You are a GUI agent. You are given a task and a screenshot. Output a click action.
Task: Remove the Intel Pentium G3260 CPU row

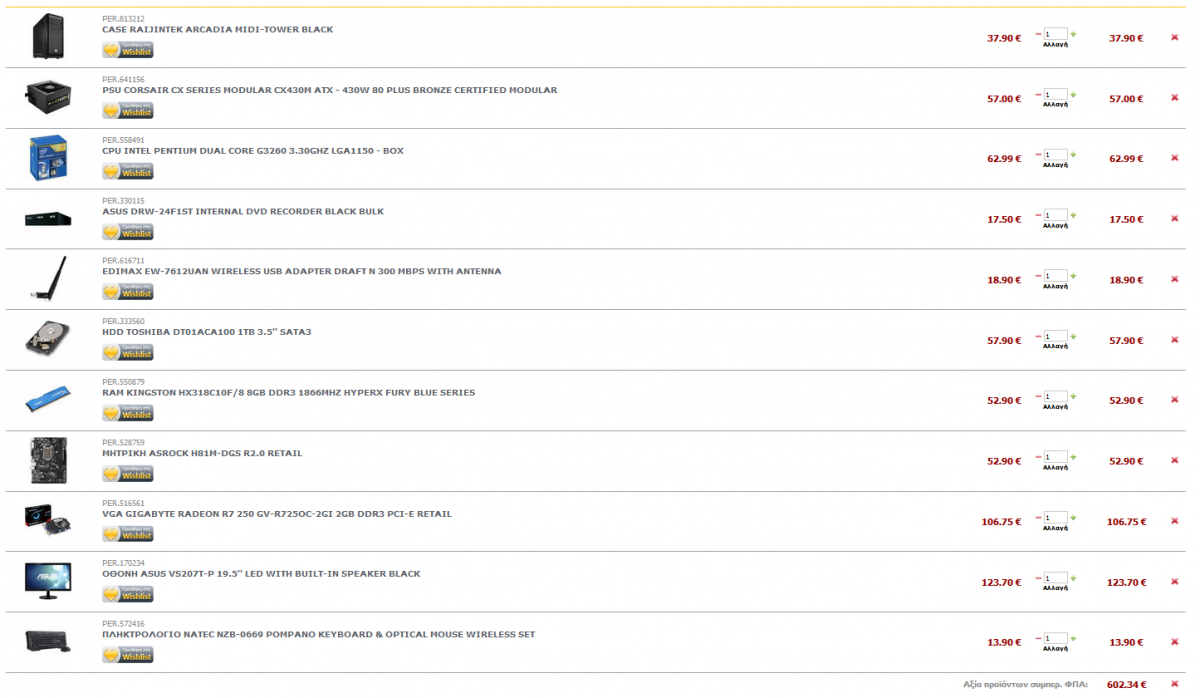pyautogui.click(x=1174, y=158)
